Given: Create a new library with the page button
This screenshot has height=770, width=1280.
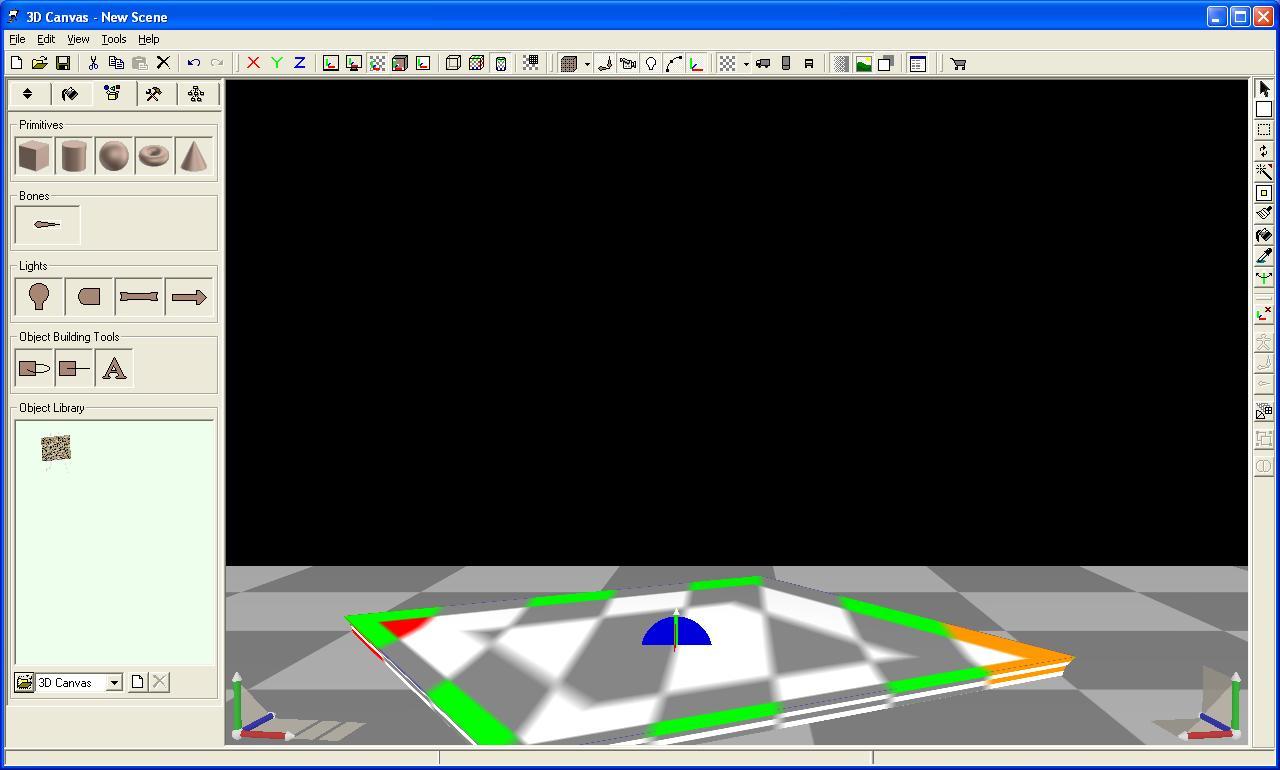Looking at the screenshot, I should tap(138, 682).
